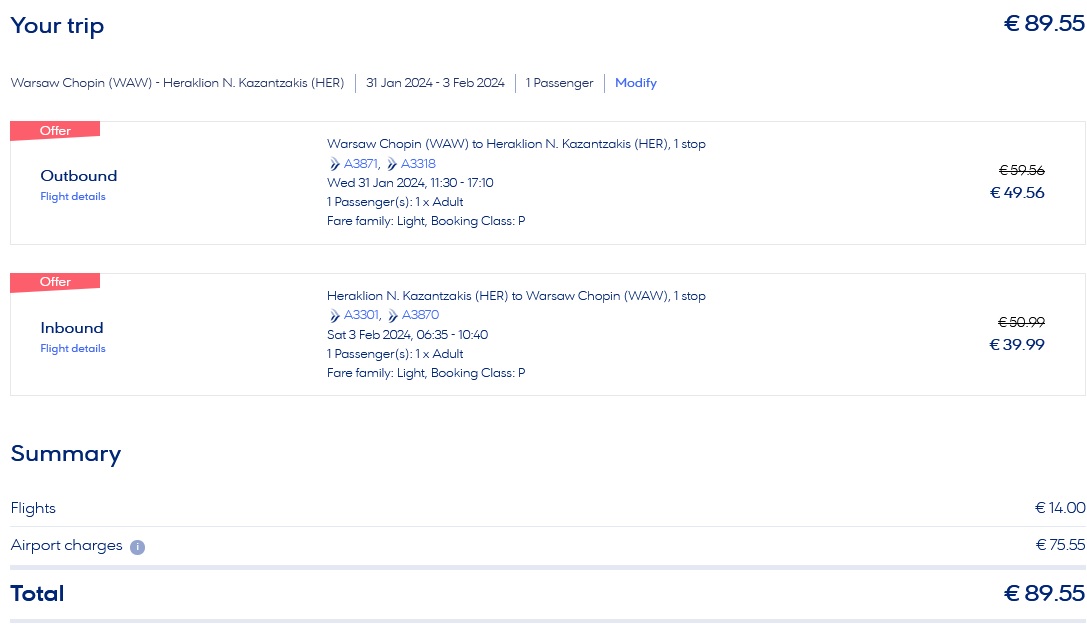Image resolution: width=1087 pixels, height=628 pixels.
Task: Click the Modify link
Action: click(635, 82)
